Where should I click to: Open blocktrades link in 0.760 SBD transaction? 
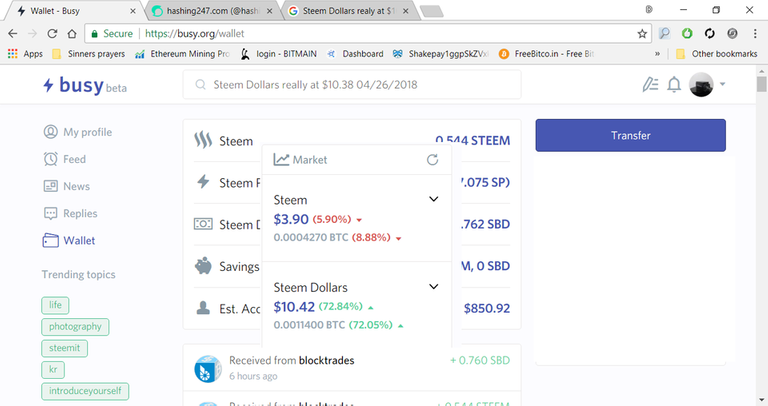326,360
